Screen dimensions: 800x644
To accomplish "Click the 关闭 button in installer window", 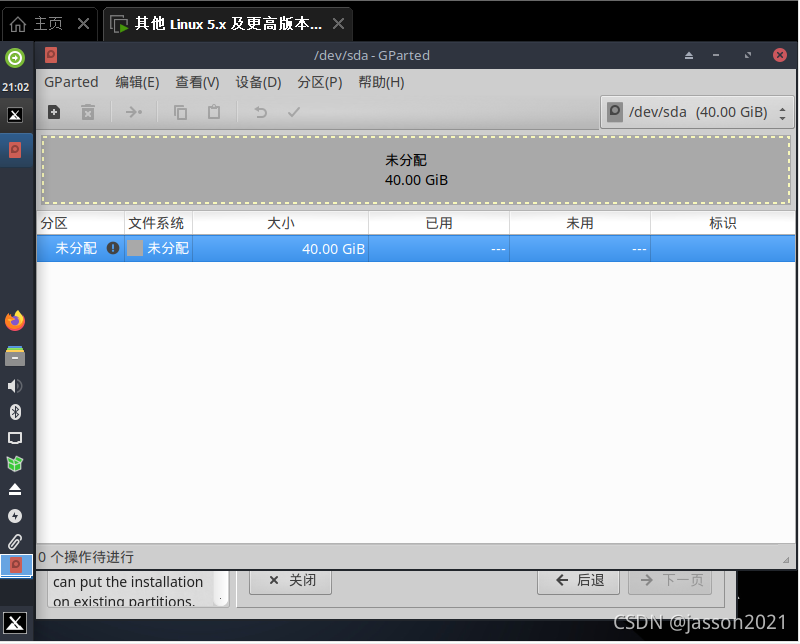I will [x=290, y=581].
